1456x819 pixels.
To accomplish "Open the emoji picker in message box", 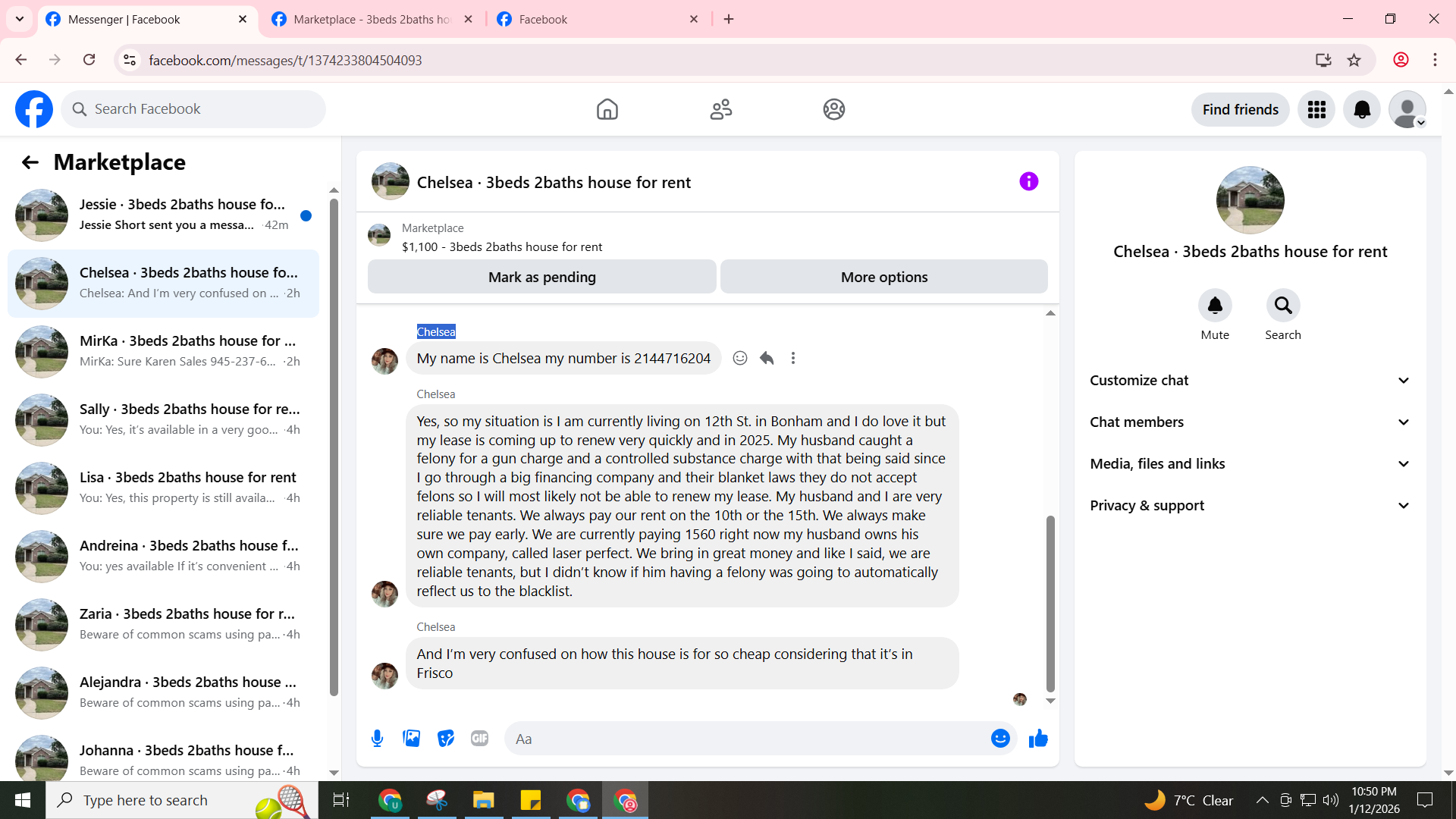I will click(x=1000, y=739).
